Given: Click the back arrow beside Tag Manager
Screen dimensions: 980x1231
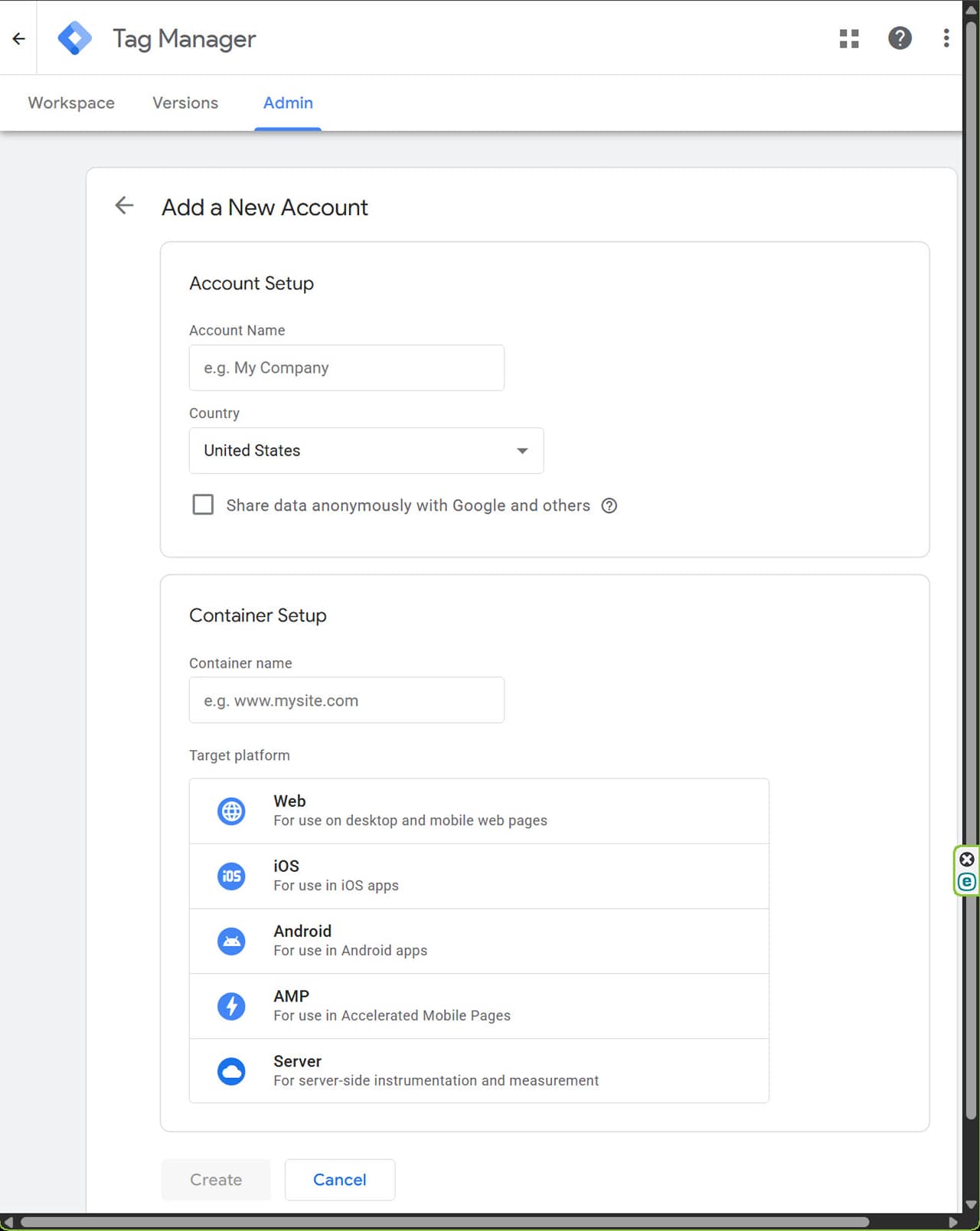Looking at the screenshot, I should point(19,38).
